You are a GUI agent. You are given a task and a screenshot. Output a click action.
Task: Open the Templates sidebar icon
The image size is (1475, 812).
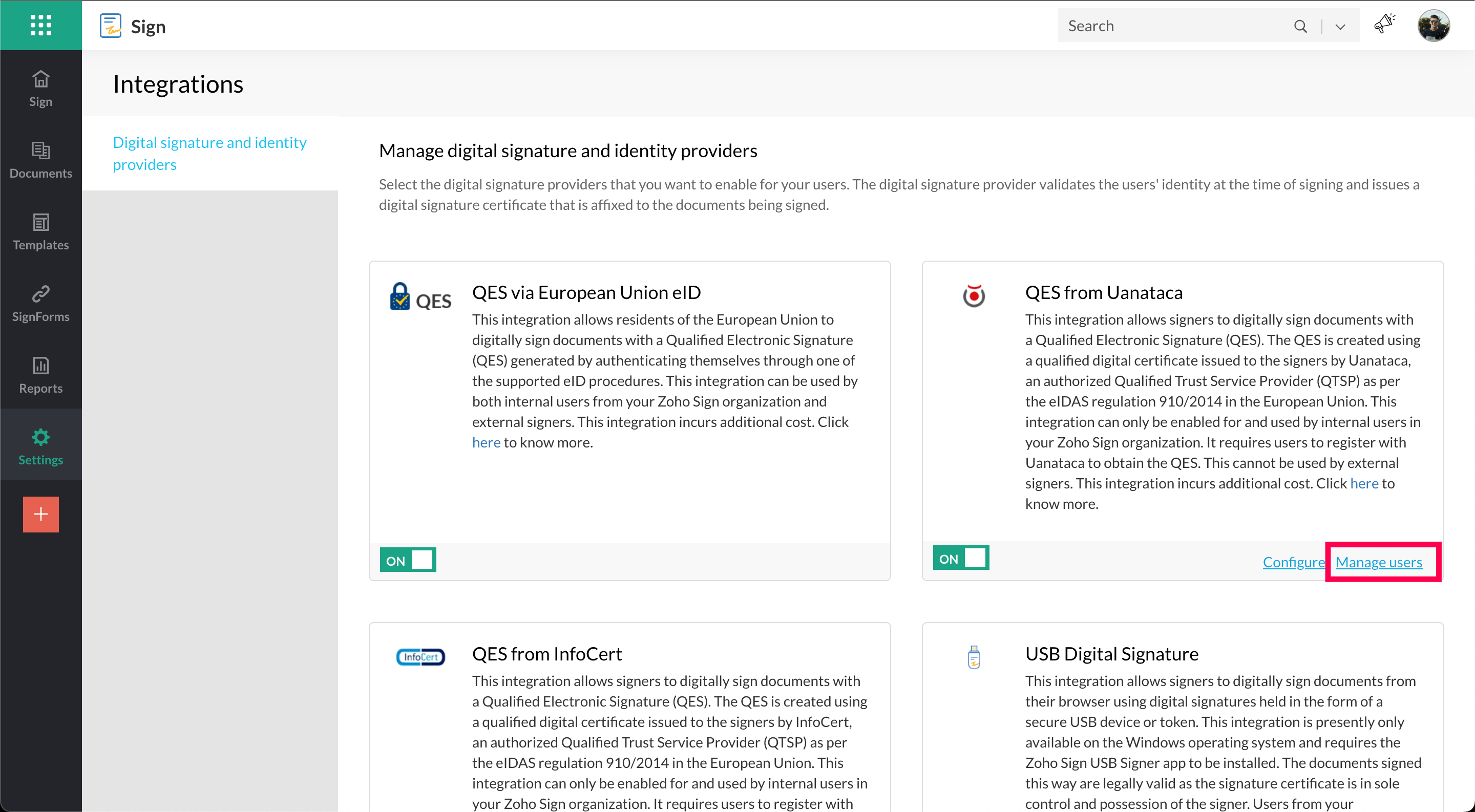pyautogui.click(x=40, y=223)
